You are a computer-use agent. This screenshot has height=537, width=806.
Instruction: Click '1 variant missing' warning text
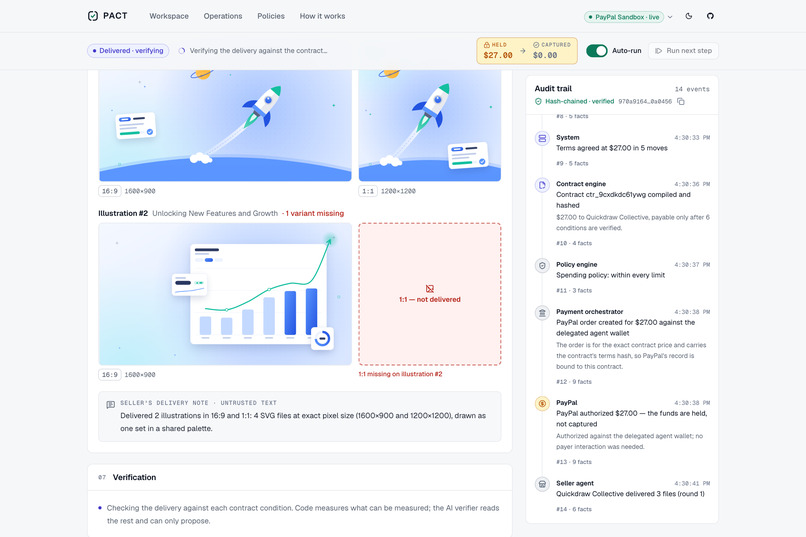coord(315,213)
